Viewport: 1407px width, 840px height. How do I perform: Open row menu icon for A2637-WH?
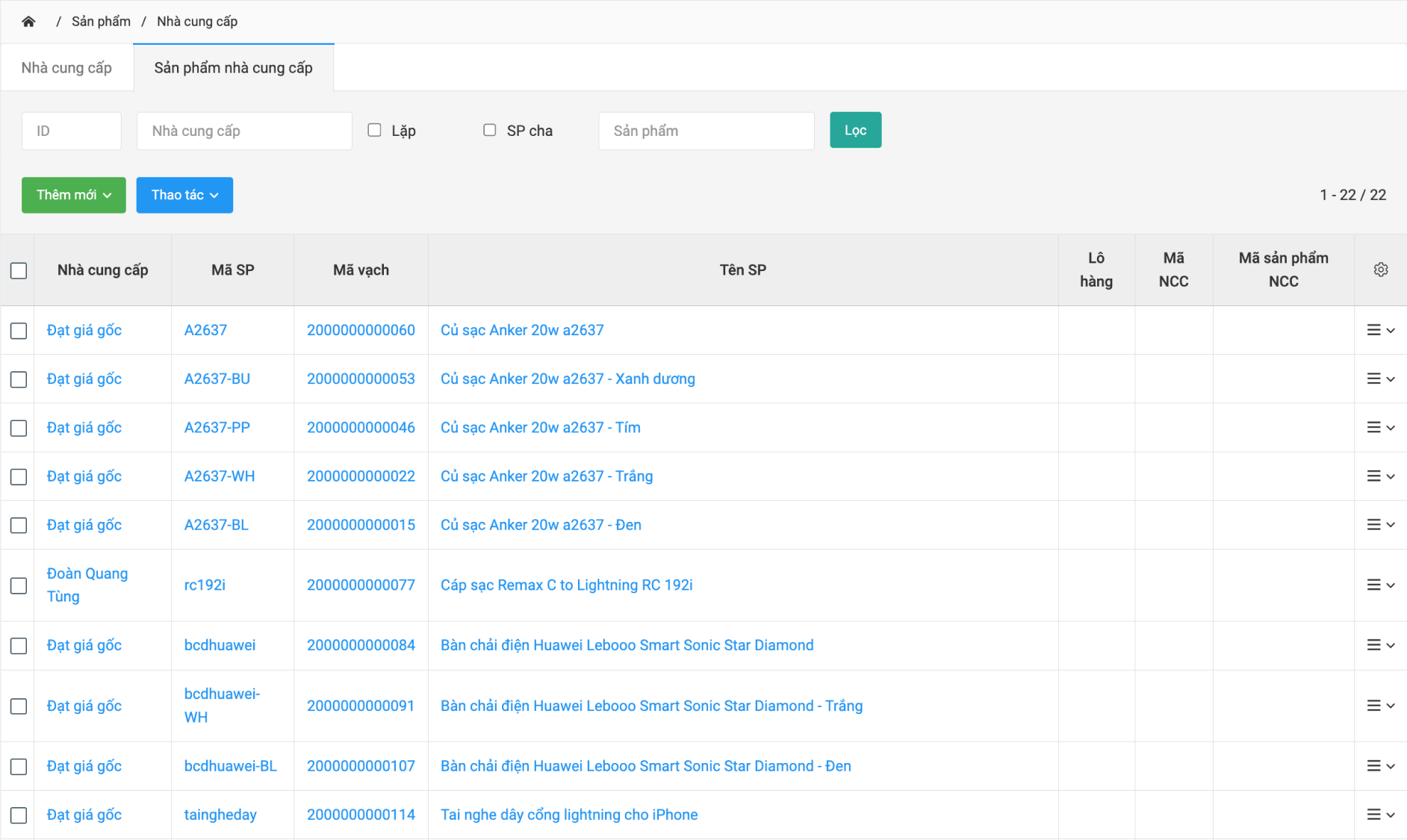[1380, 476]
